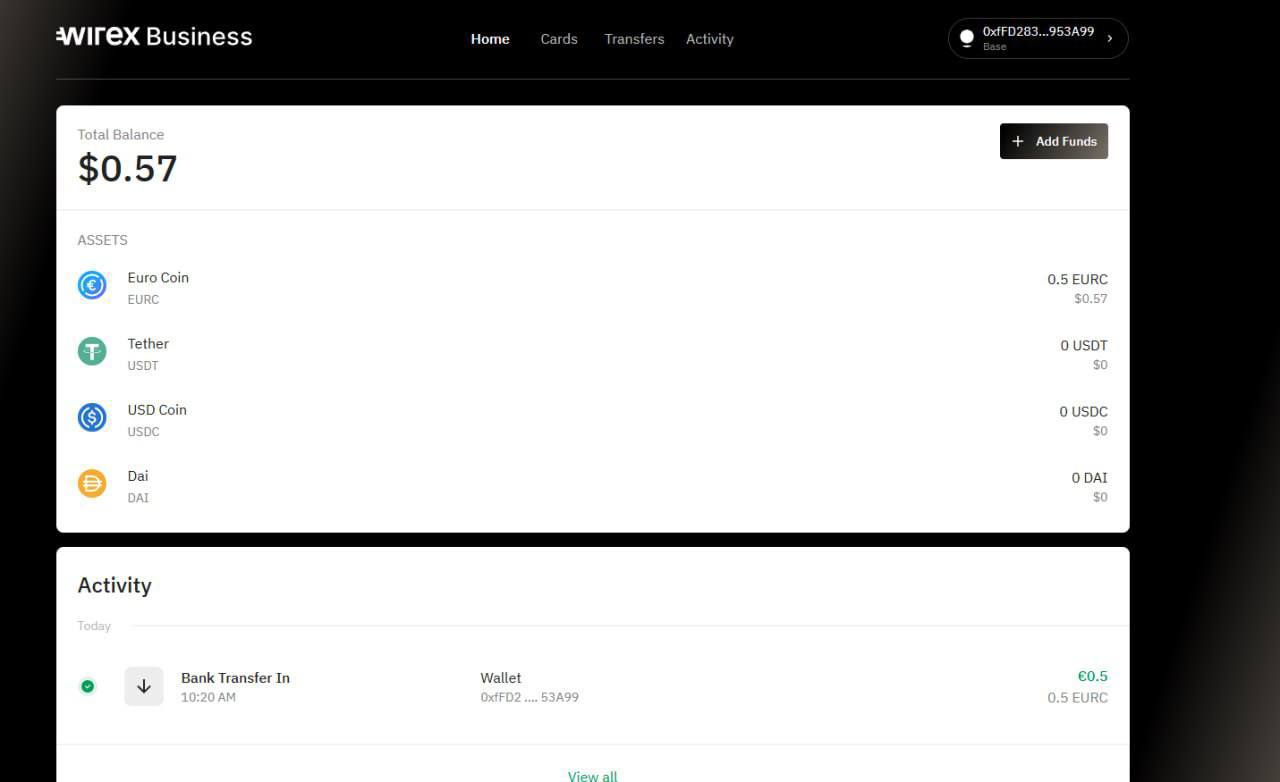The image size is (1280, 782).
Task: Click the wallet avatar icon in header
Action: [x=966, y=38]
